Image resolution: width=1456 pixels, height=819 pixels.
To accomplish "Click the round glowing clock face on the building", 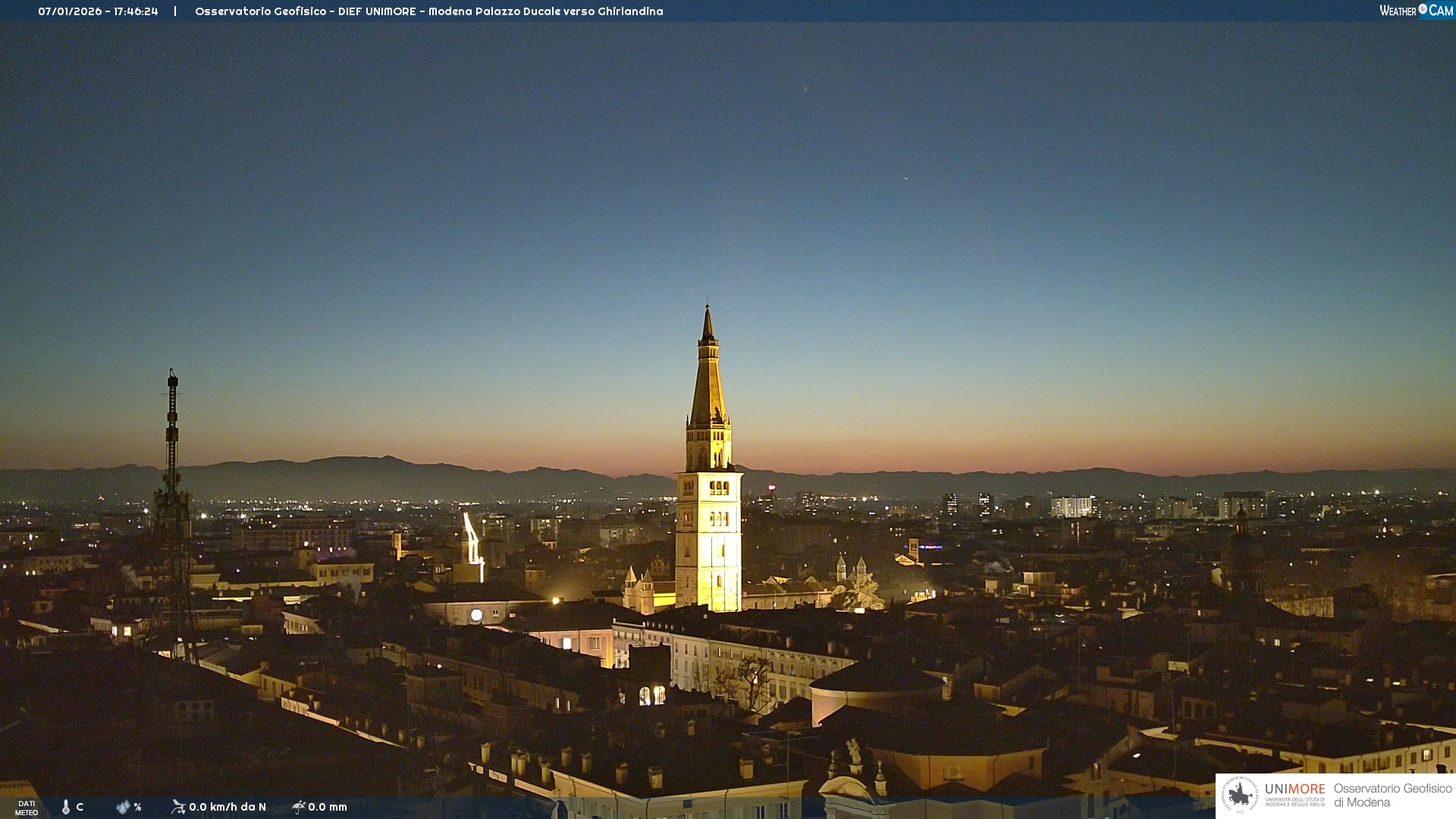I will 476,615.
